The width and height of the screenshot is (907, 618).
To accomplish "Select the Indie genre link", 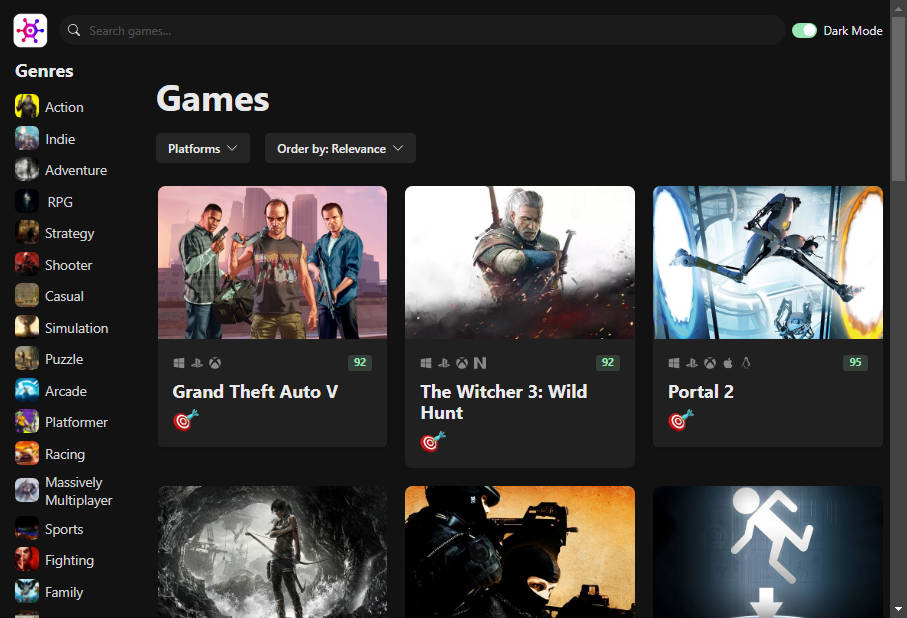I will click(60, 139).
